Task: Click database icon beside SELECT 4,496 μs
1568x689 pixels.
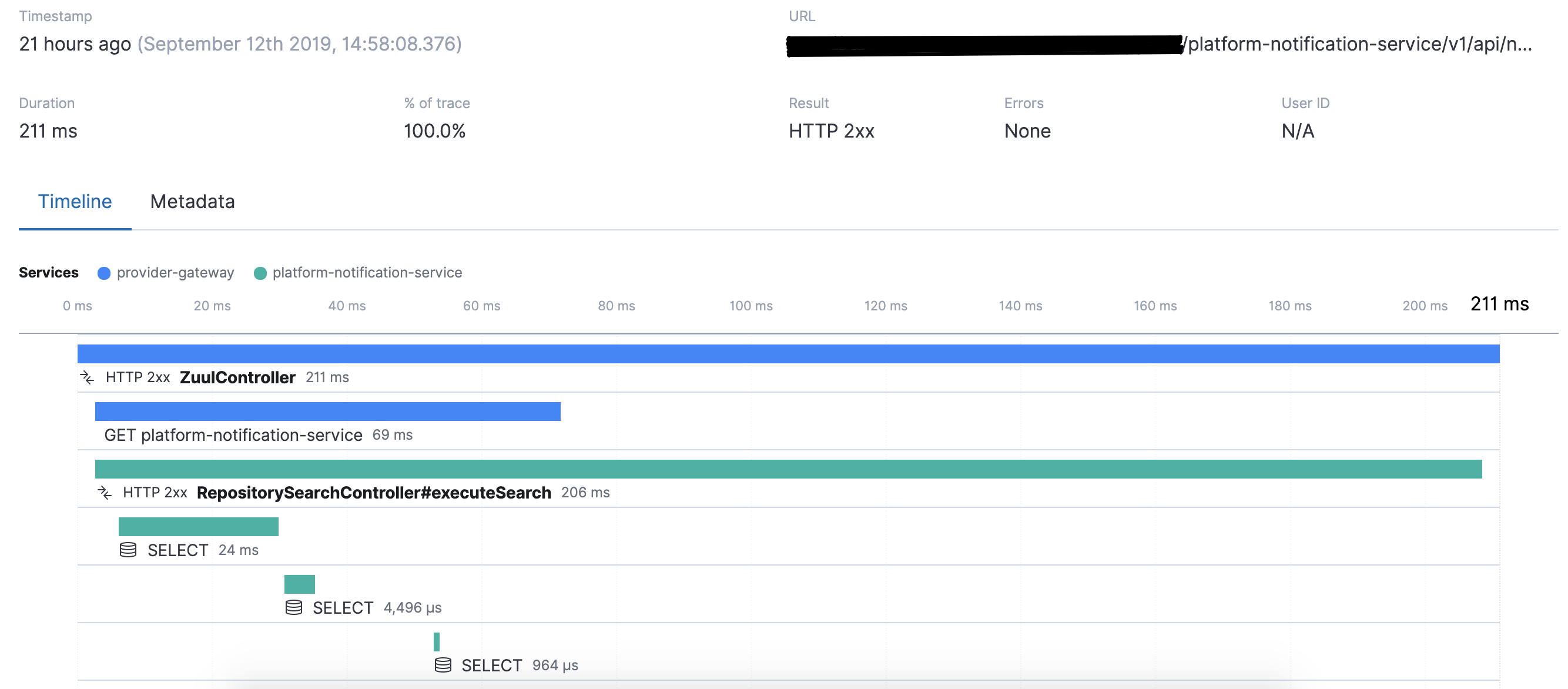Action: [293, 607]
